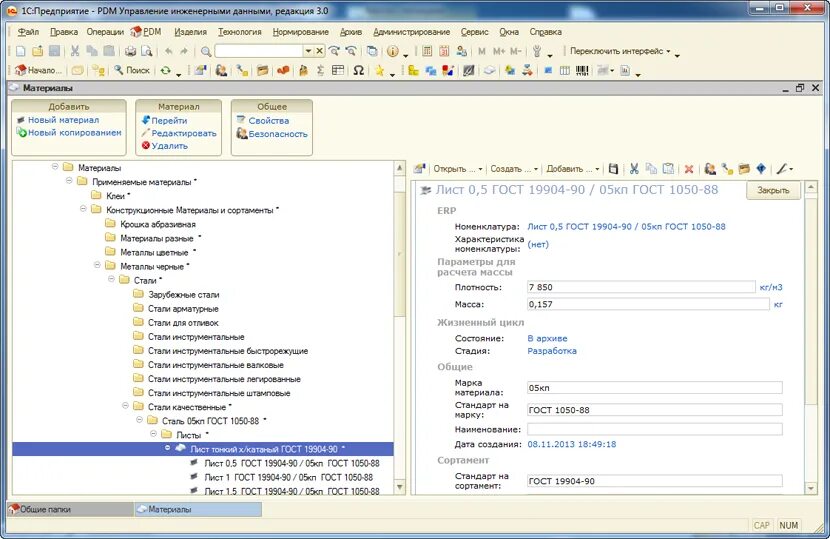Screen dimensions: 830x539
Task: Click Новый материал link
Action: 64,120
